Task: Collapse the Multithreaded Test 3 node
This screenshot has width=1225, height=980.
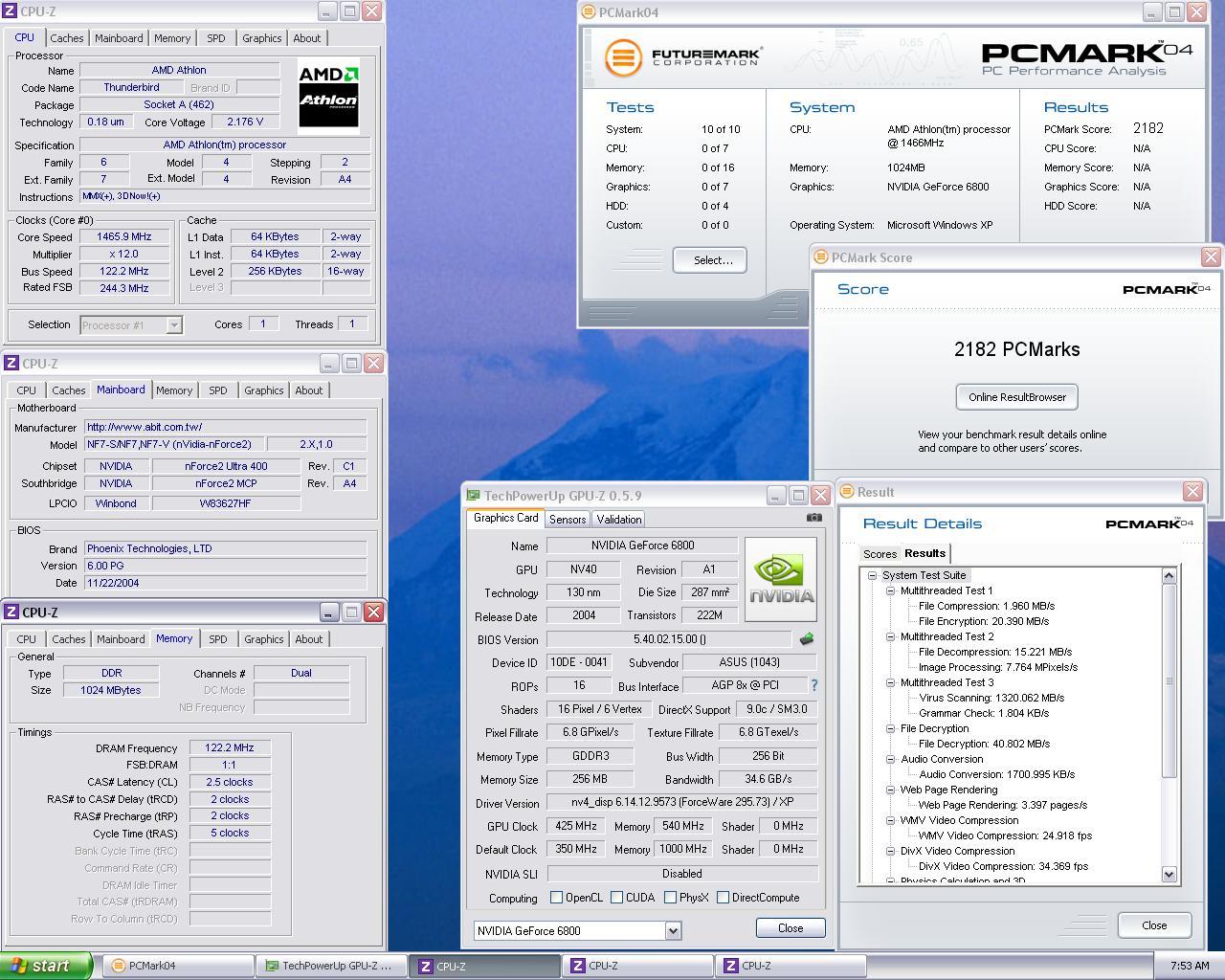Action: (890, 682)
